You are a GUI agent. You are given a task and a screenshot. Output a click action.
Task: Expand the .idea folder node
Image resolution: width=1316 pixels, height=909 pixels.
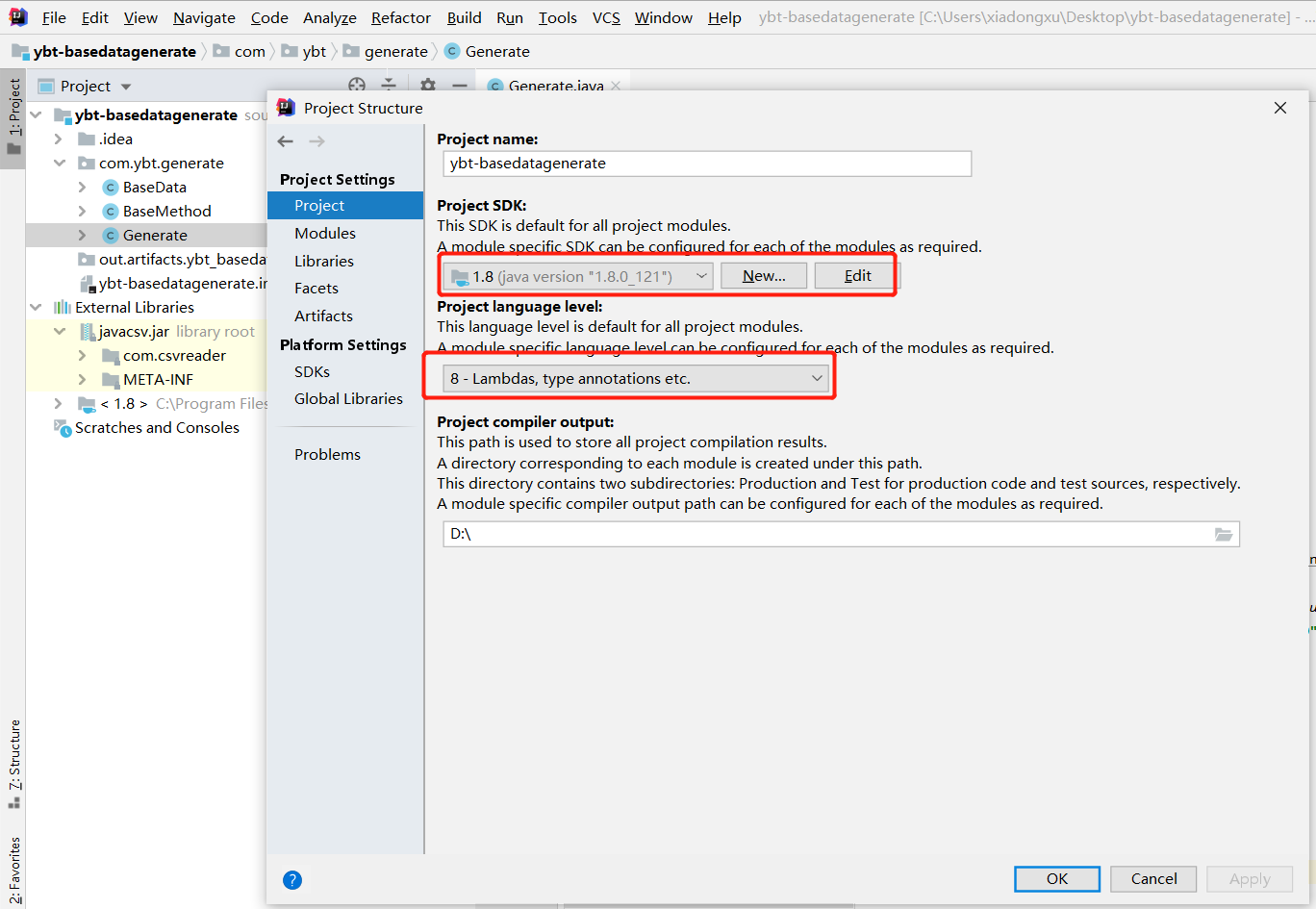59,139
